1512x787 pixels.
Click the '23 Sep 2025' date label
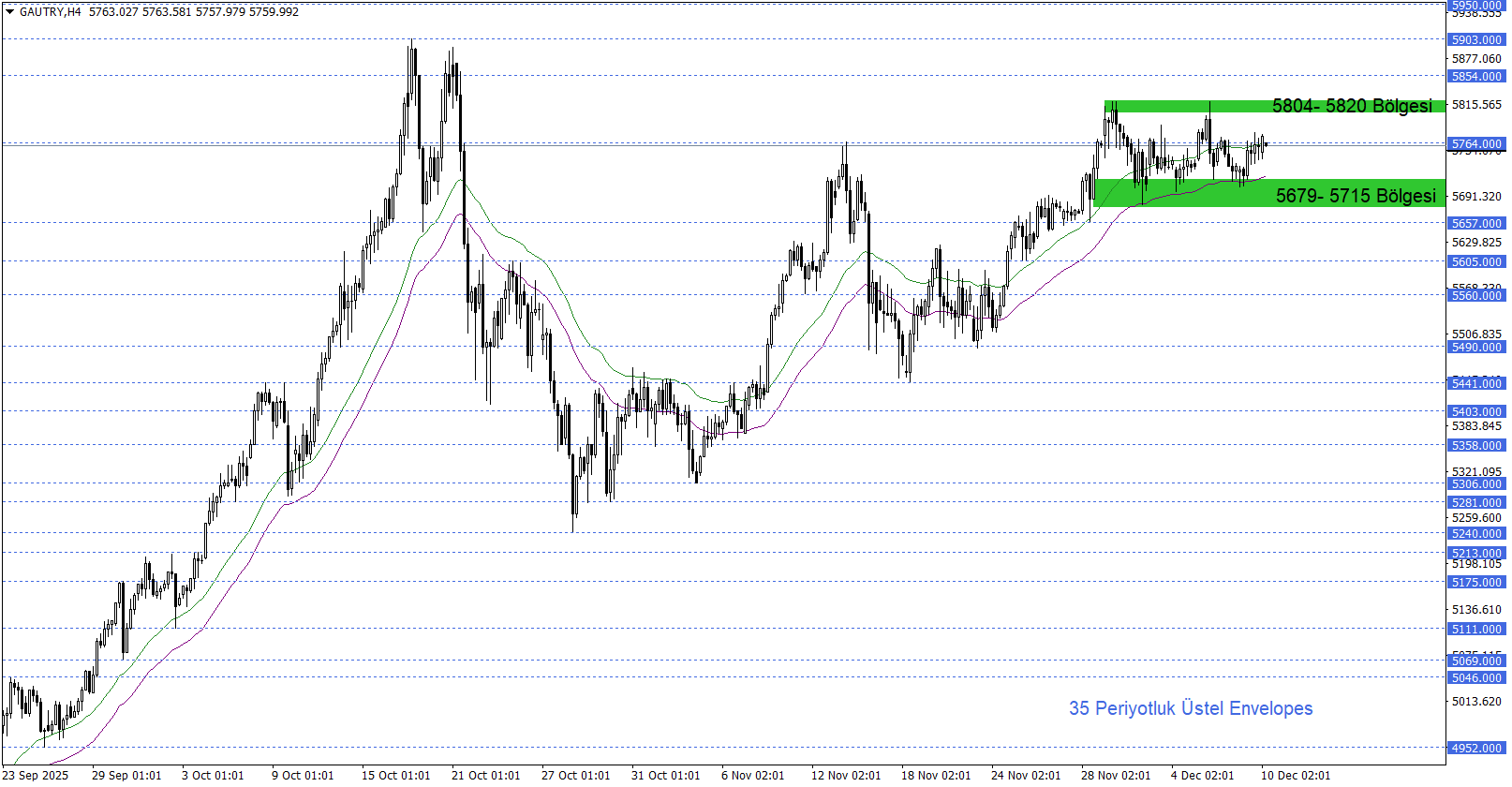pyautogui.click(x=36, y=775)
